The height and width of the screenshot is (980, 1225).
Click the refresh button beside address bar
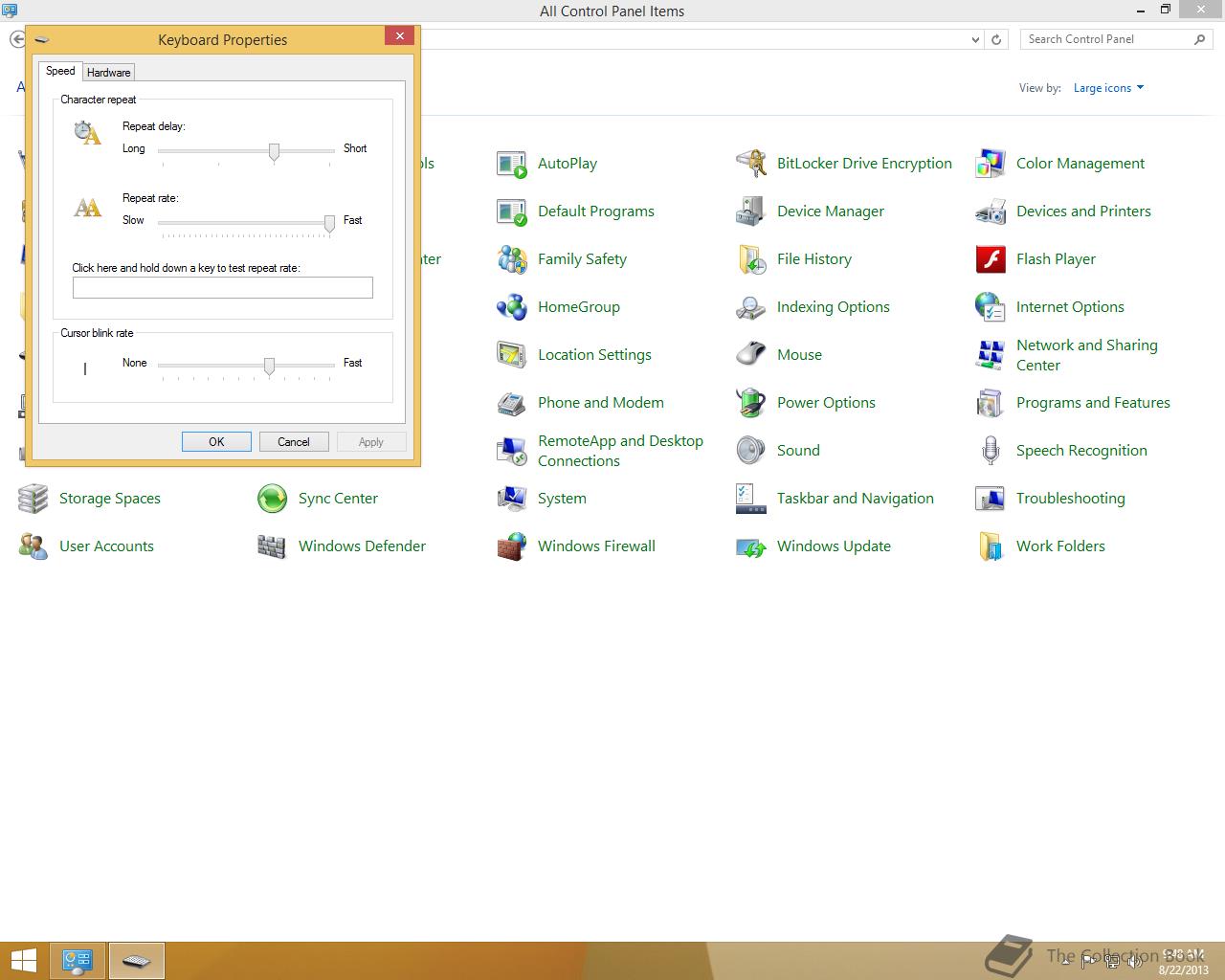[x=996, y=40]
